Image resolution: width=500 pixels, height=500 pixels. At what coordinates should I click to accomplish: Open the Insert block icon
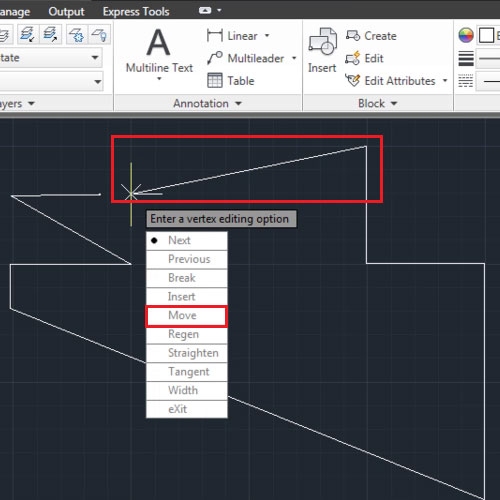(x=322, y=41)
